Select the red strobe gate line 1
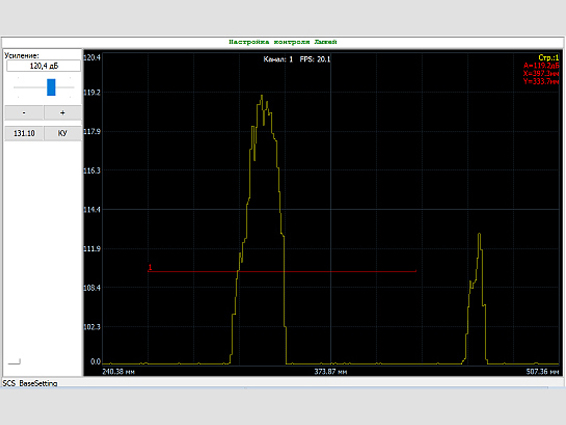The width and height of the screenshot is (566, 425). point(282,271)
